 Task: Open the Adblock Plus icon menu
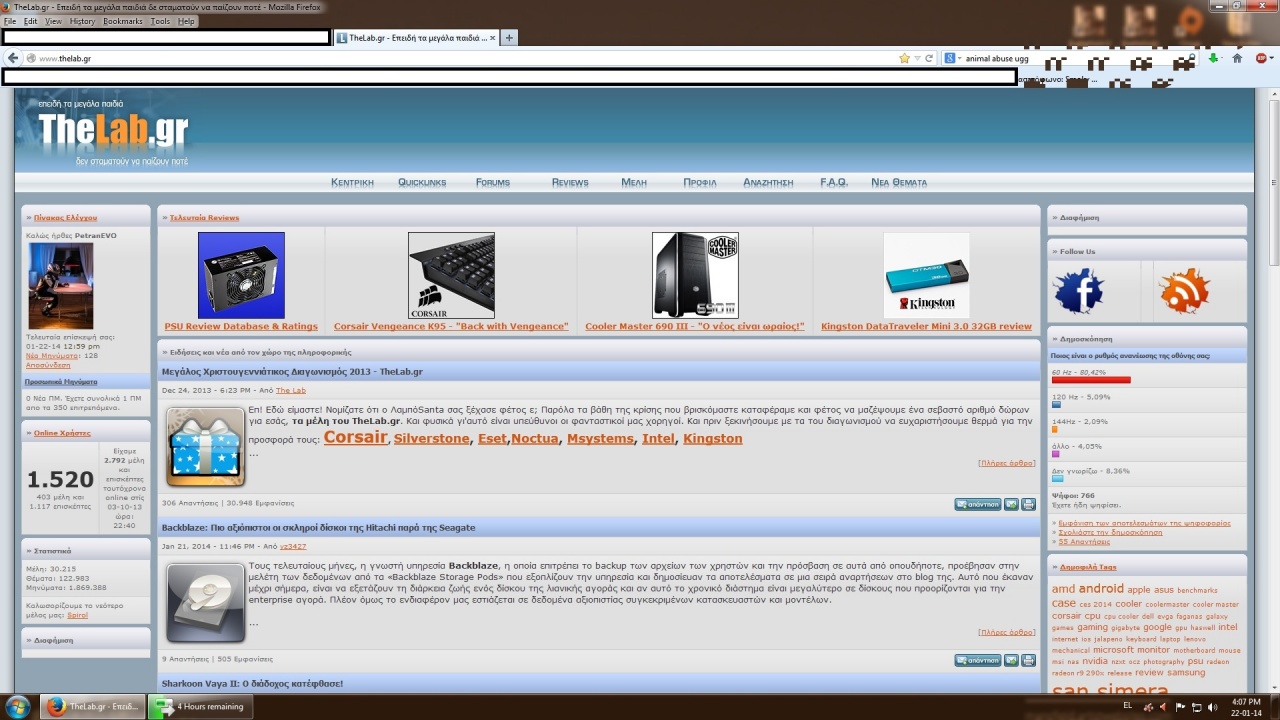pyautogui.click(x=1261, y=58)
